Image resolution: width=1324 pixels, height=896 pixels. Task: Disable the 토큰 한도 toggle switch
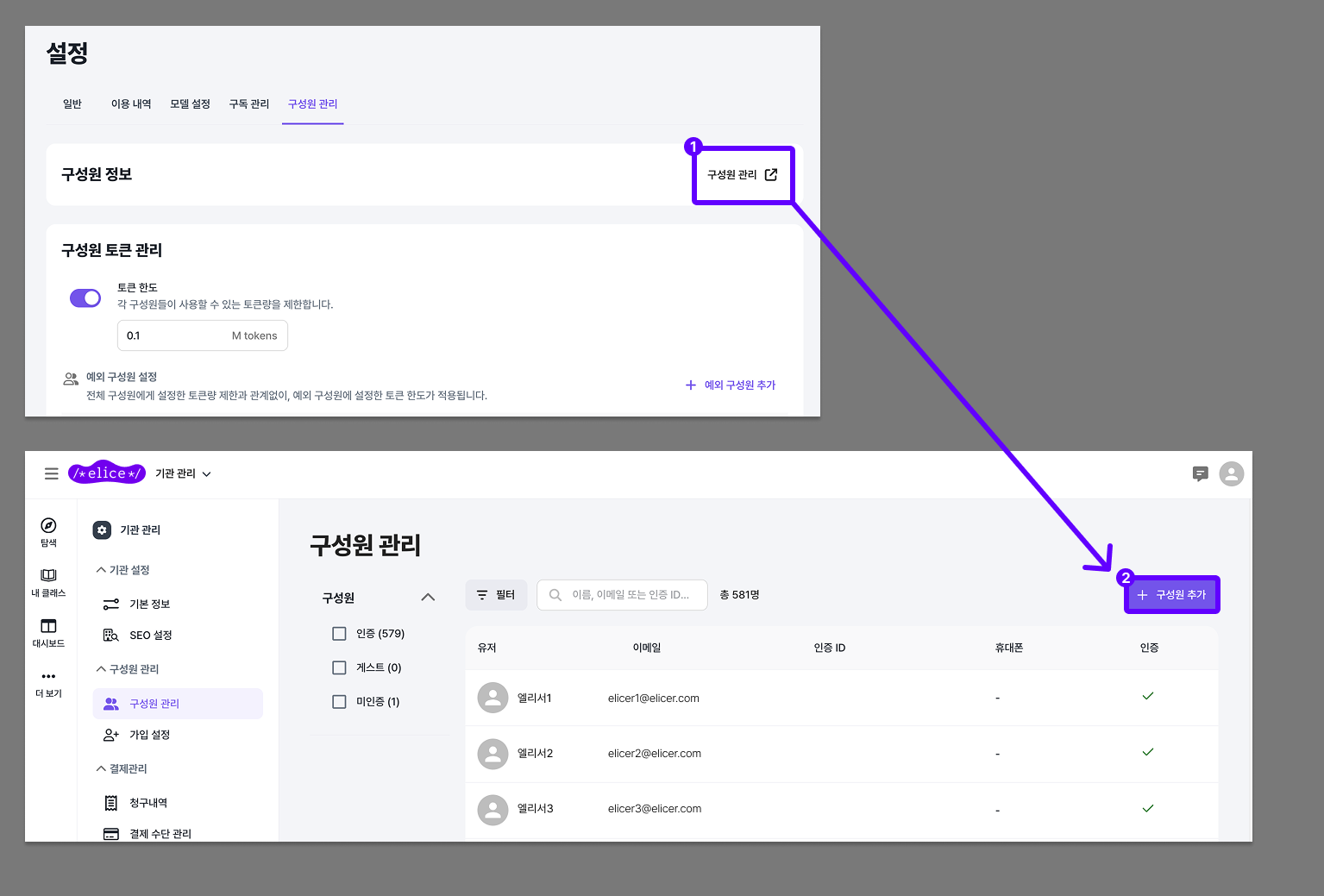[x=85, y=298]
